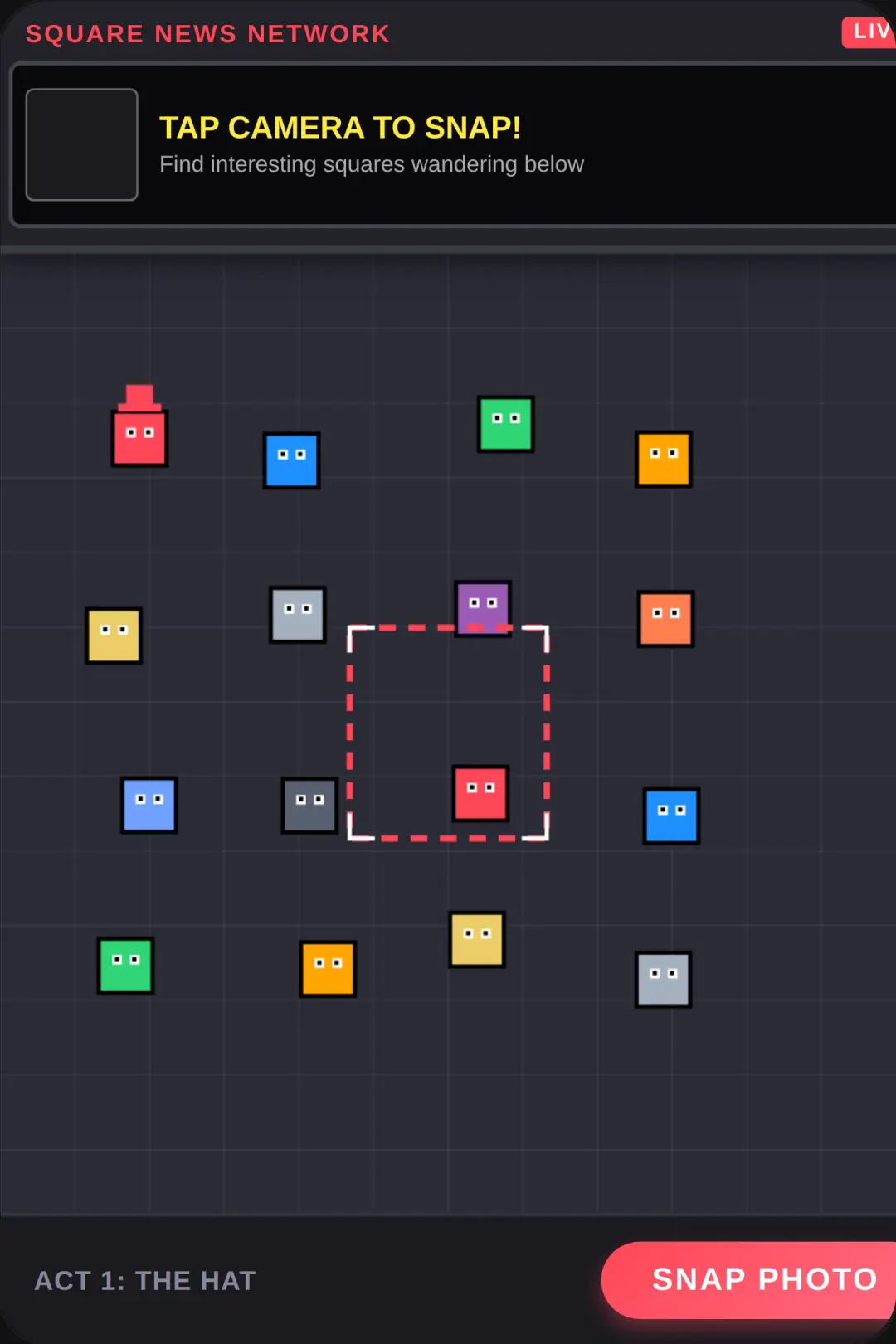The height and width of the screenshot is (1344, 896).
Task: Open the empty photo preview box
Action: (82, 144)
